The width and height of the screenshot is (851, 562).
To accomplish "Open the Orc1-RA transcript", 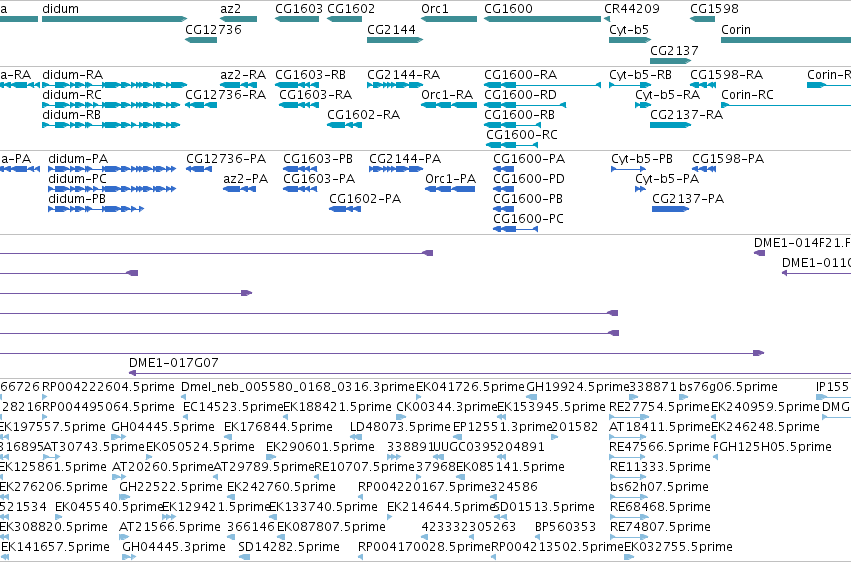I will (x=449, y=105).
